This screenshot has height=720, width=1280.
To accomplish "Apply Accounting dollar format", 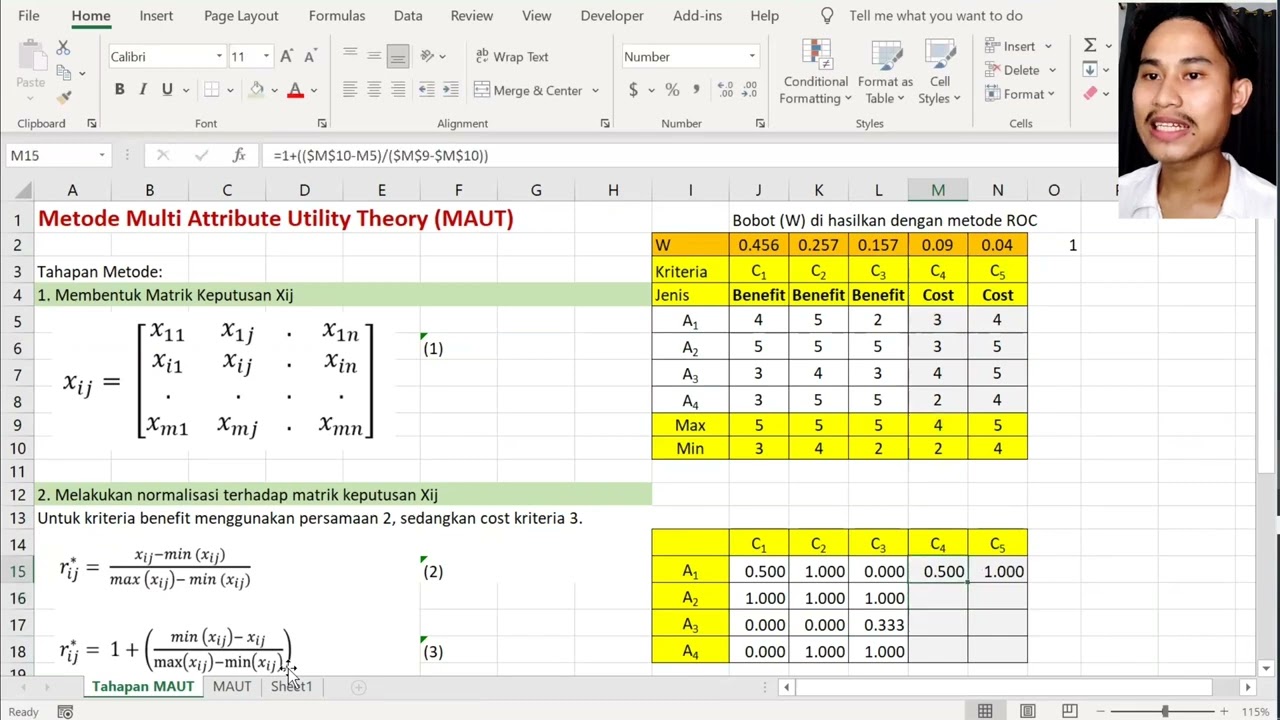I will [633, 90].
